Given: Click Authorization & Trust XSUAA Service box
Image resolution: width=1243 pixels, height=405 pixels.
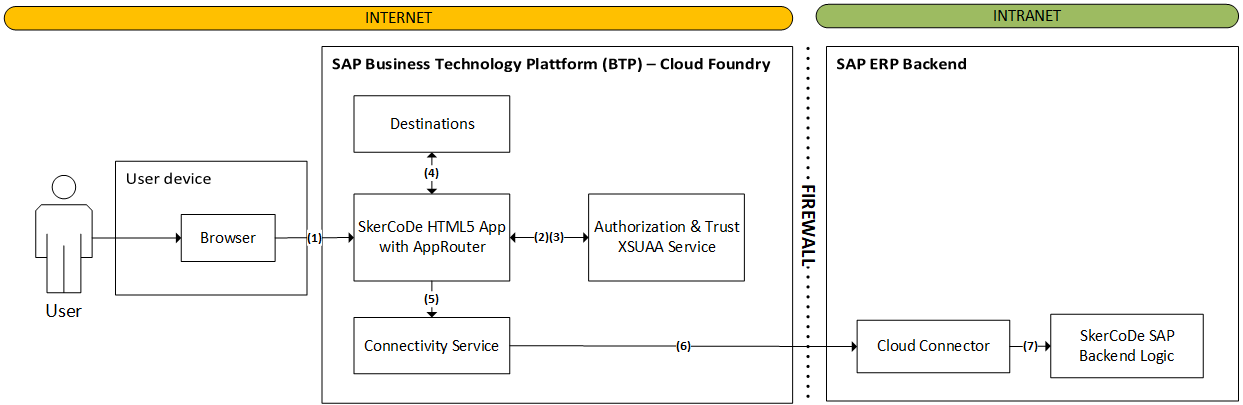Looking at the screenshot, I should click(667, 237).
